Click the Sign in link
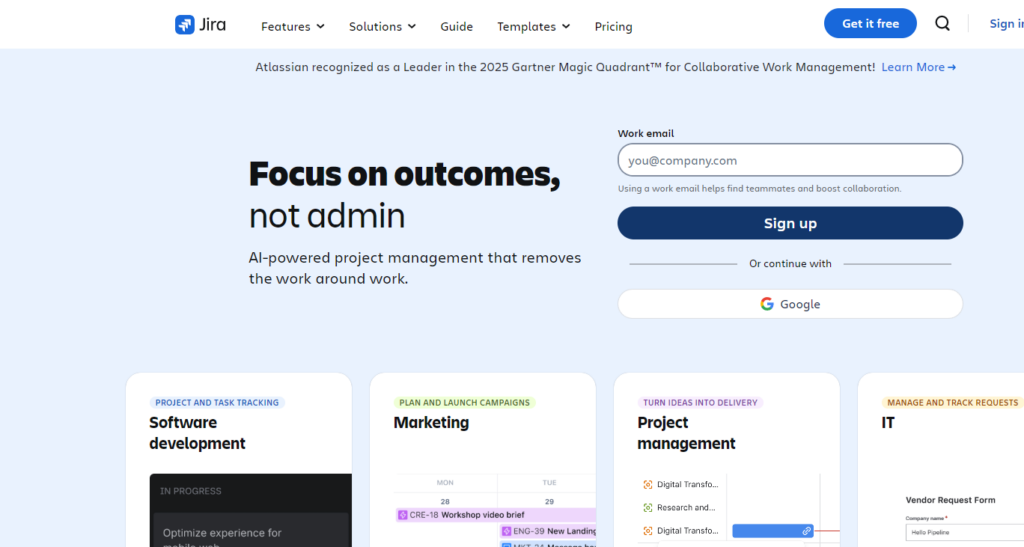This screenshot has height=547, width=1024. point(1005,24)
